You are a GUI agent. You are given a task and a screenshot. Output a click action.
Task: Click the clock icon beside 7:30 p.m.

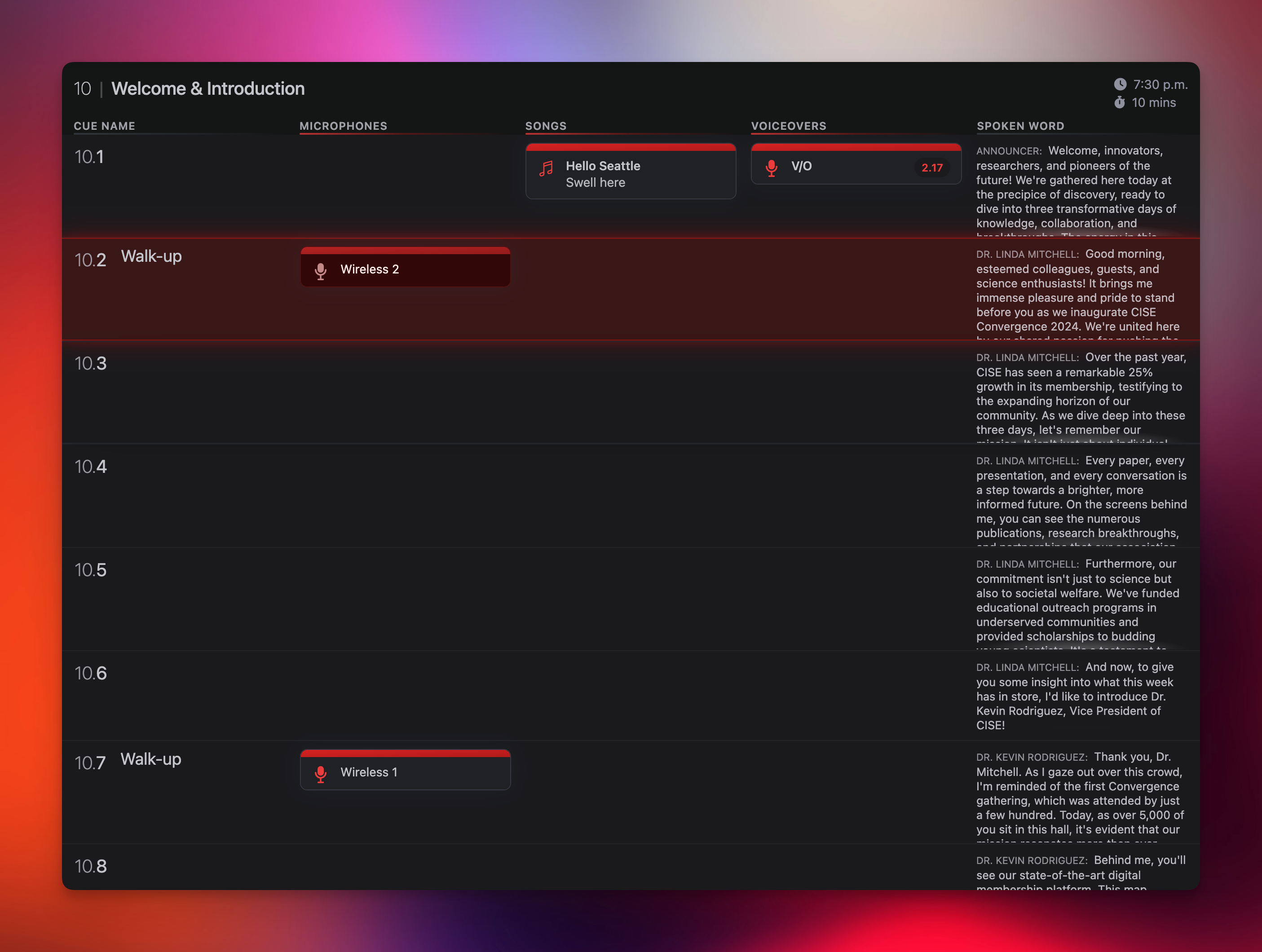click(x=1120, y=84)
